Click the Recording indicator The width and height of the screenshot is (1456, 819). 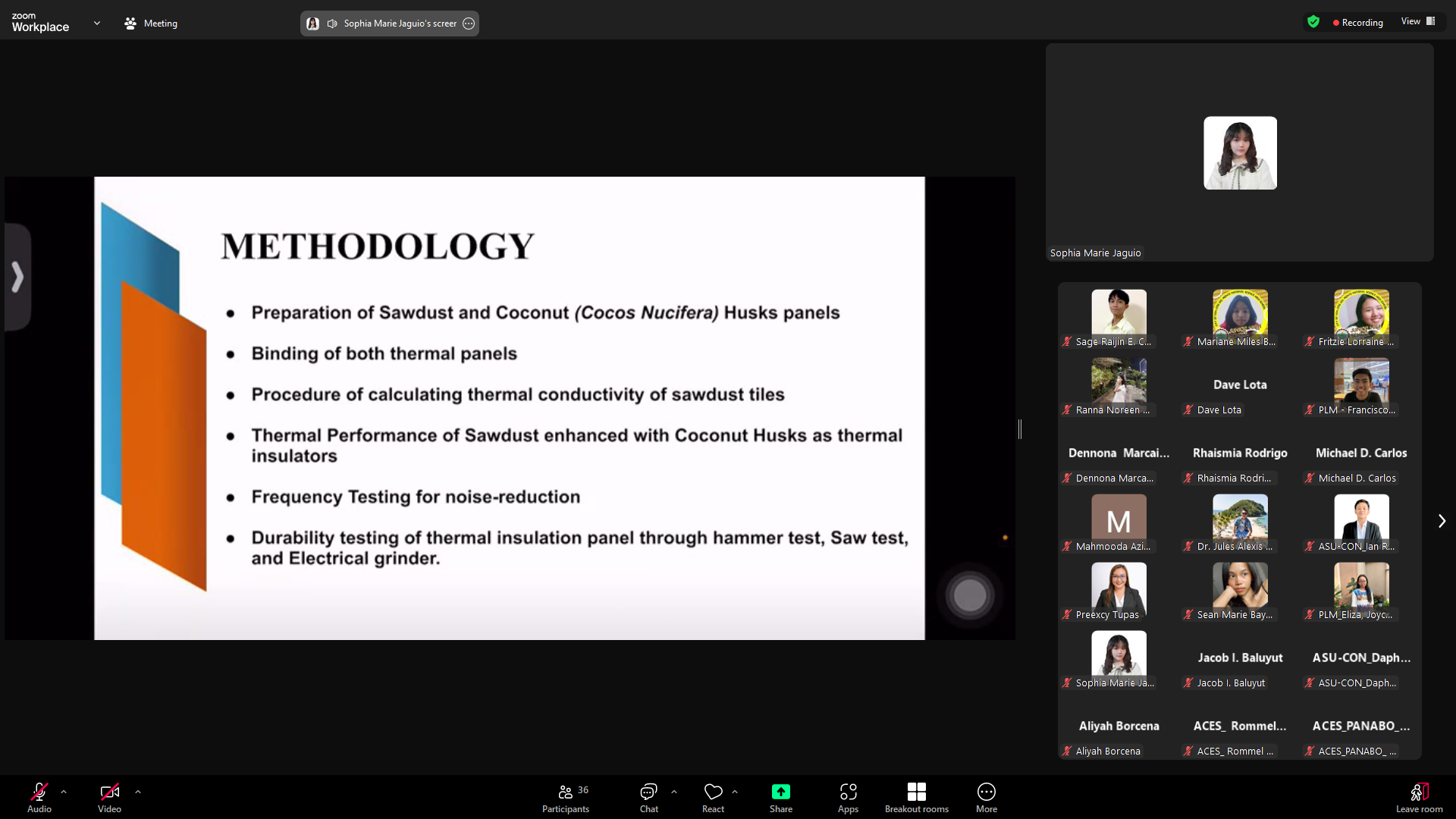pos(1357,22)
